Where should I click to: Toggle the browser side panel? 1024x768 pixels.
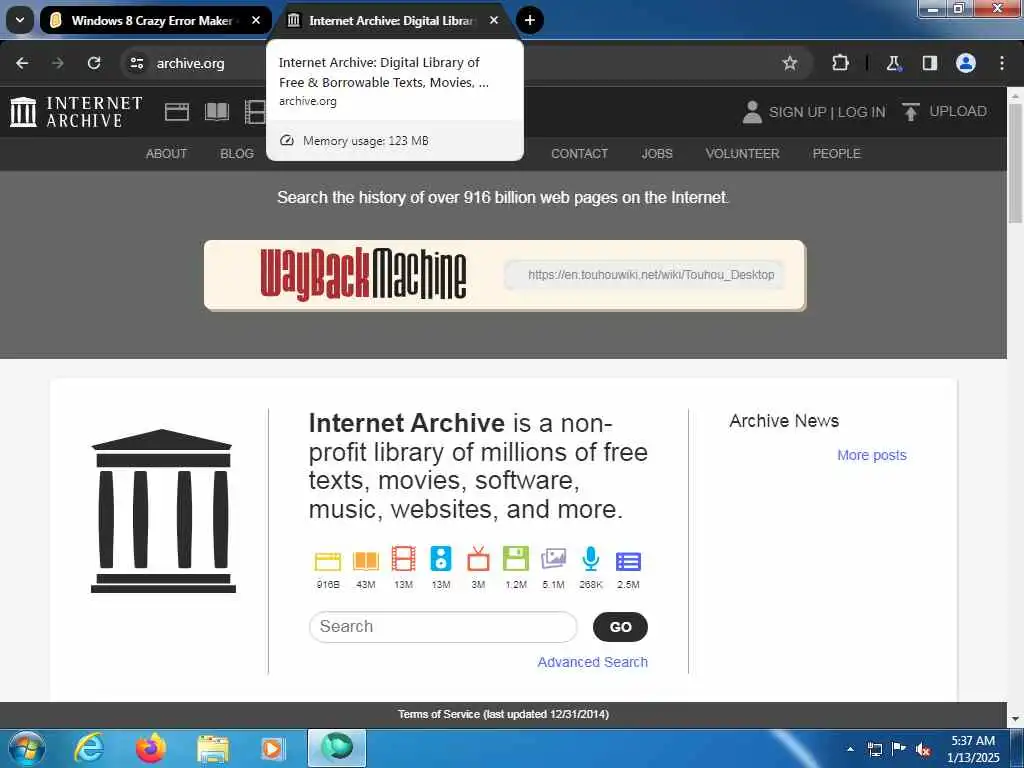(x=930, y=63)
